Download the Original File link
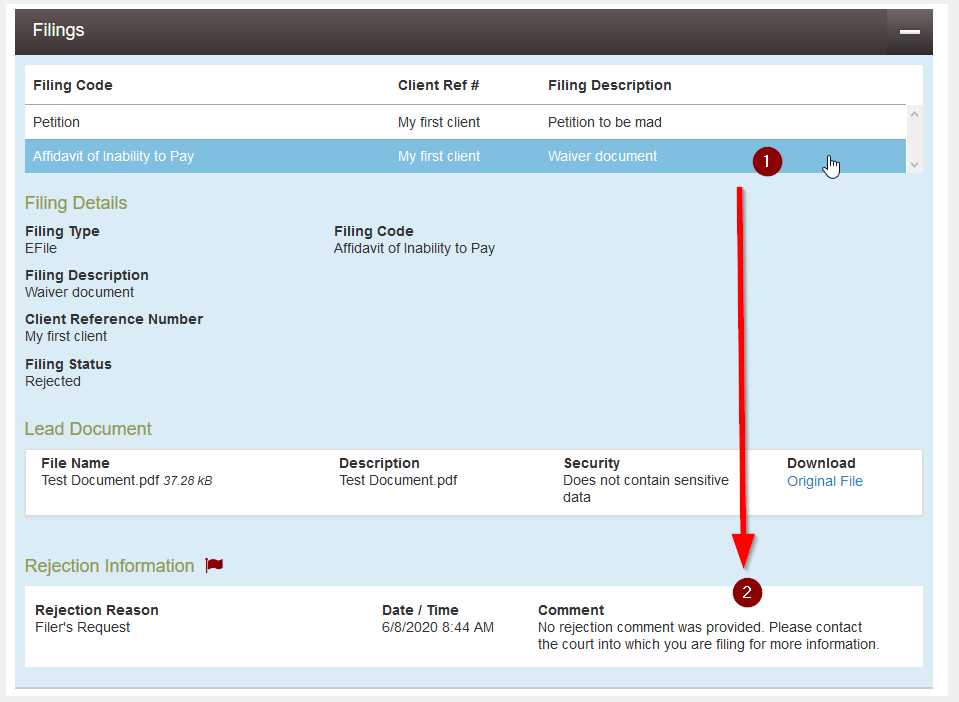 coord(824,481)
